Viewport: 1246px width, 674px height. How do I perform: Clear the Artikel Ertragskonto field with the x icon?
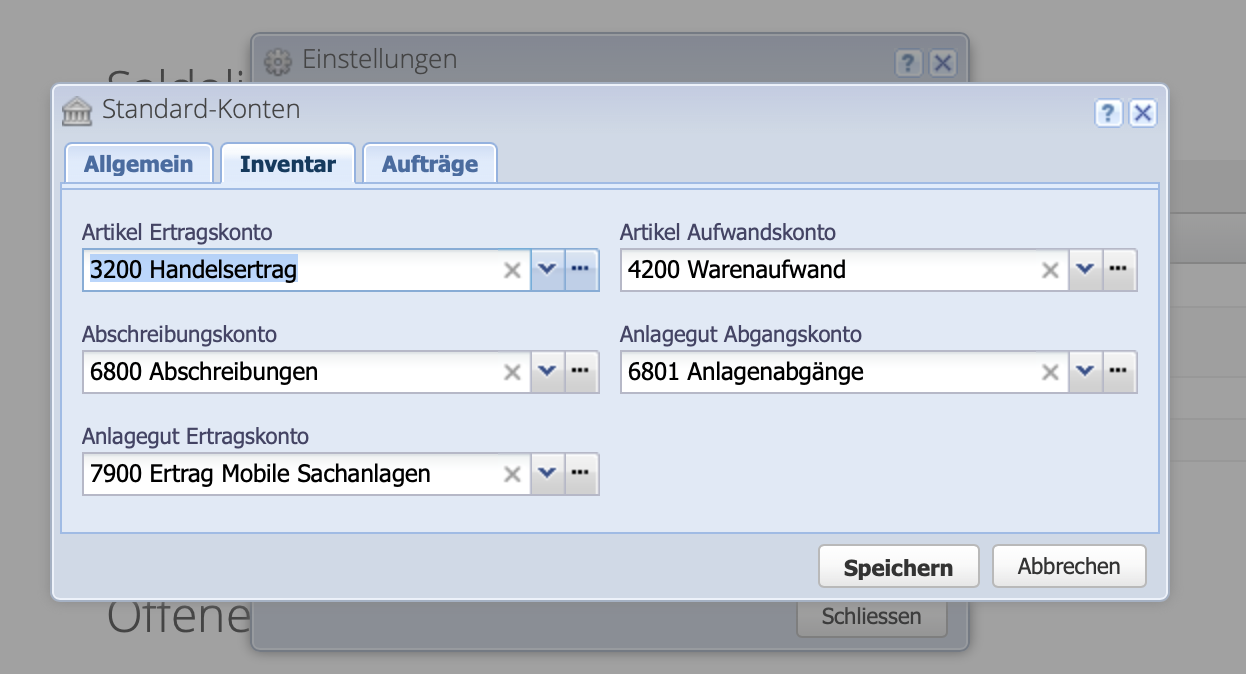click(x=512, y=270)
